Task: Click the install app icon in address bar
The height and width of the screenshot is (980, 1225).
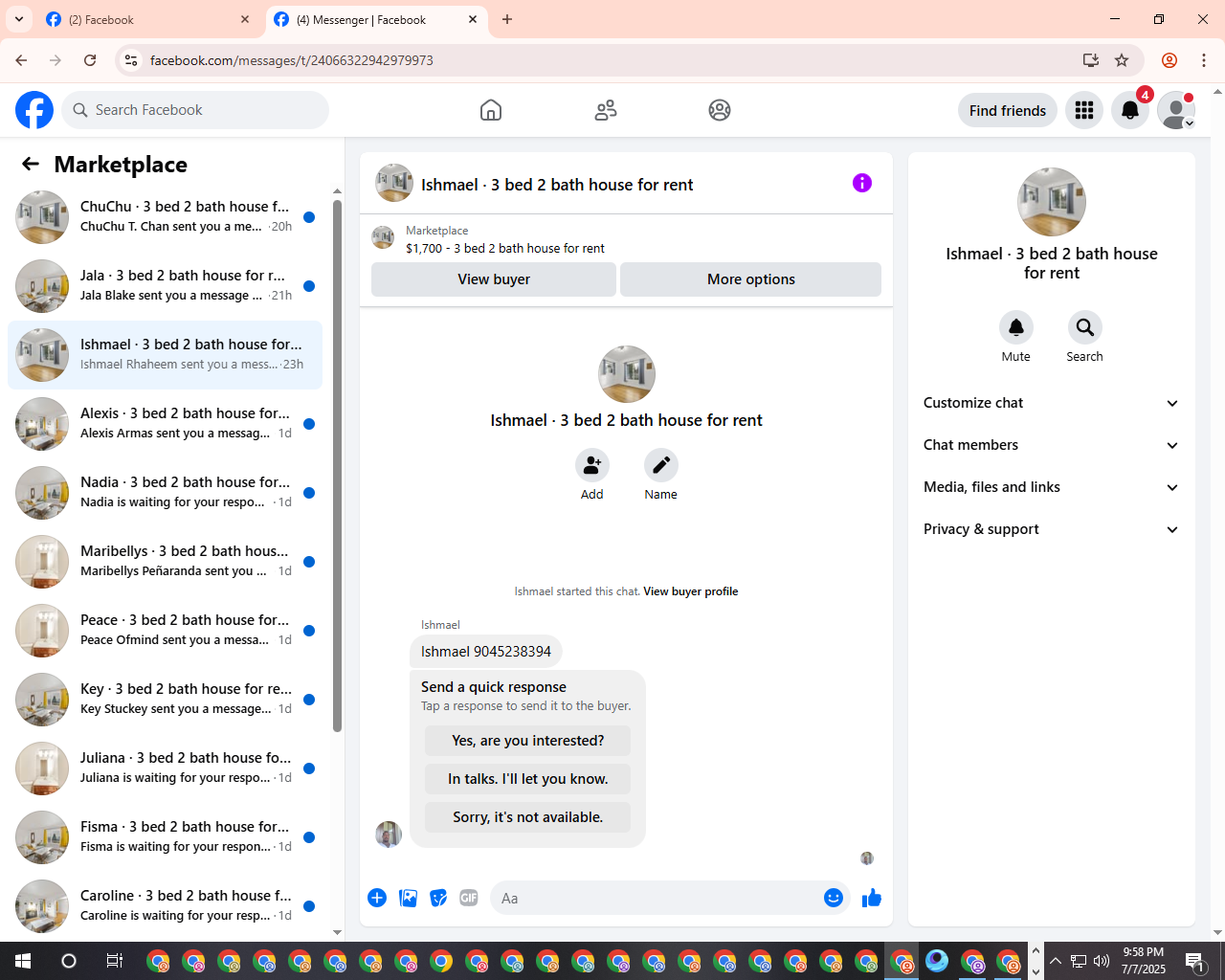Action: [1091, 60]
